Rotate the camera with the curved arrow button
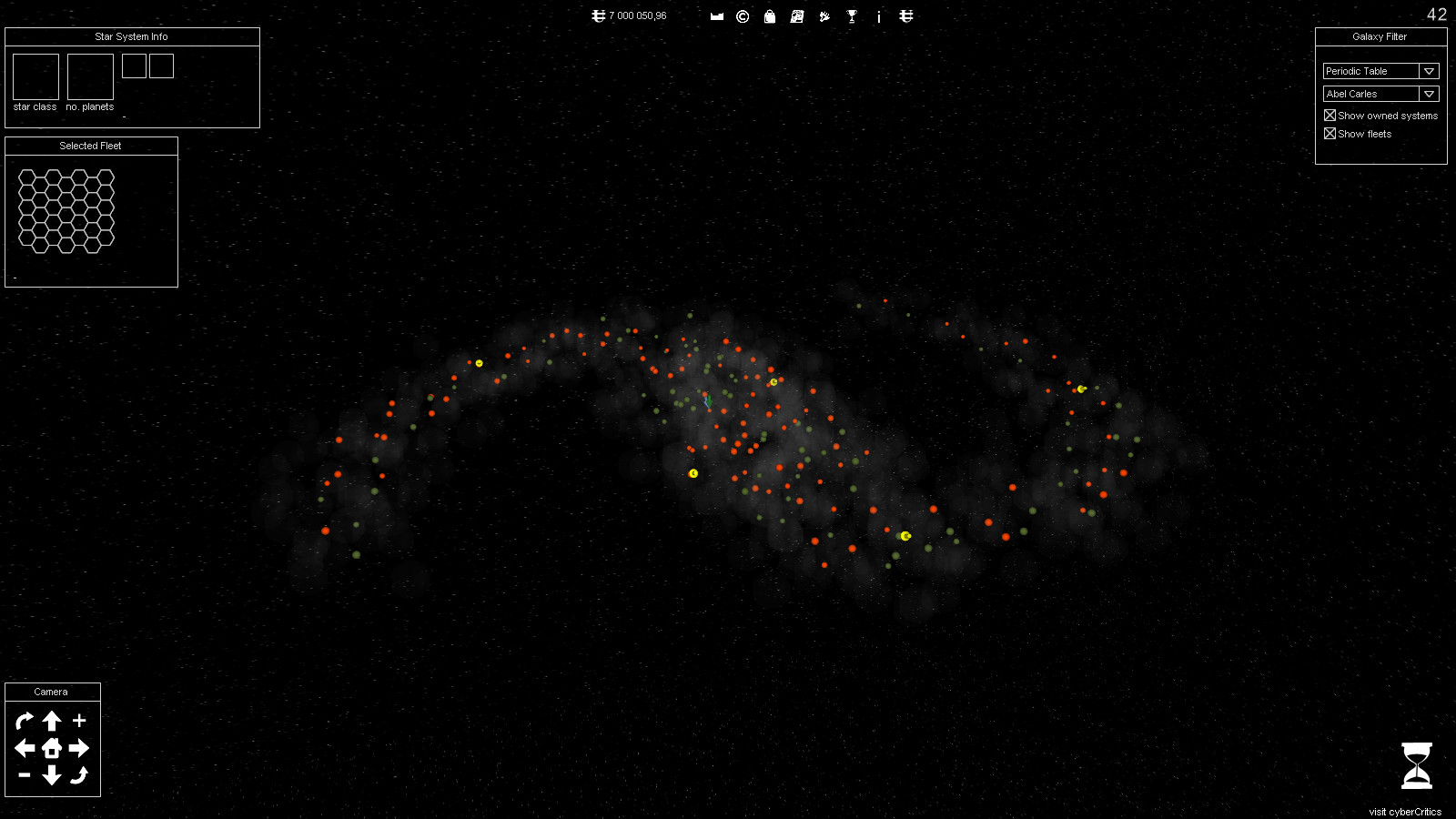This screenshot has width=1456, height=819. 25,720
